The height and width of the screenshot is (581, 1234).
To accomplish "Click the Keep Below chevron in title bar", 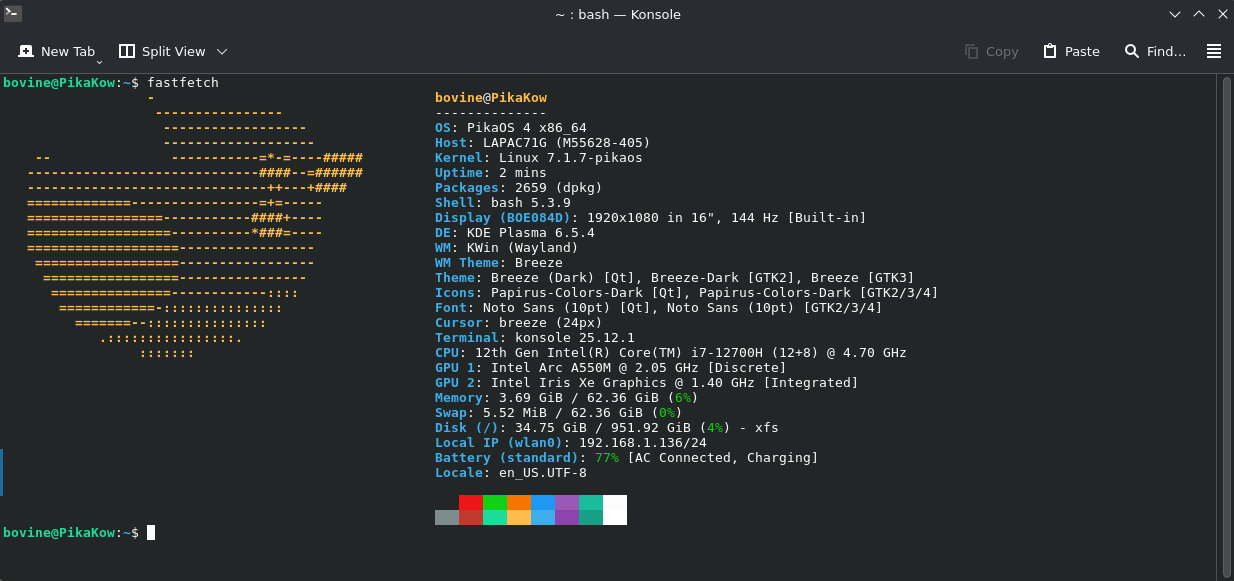I will pyautogui.click(x=1175, y=14).
